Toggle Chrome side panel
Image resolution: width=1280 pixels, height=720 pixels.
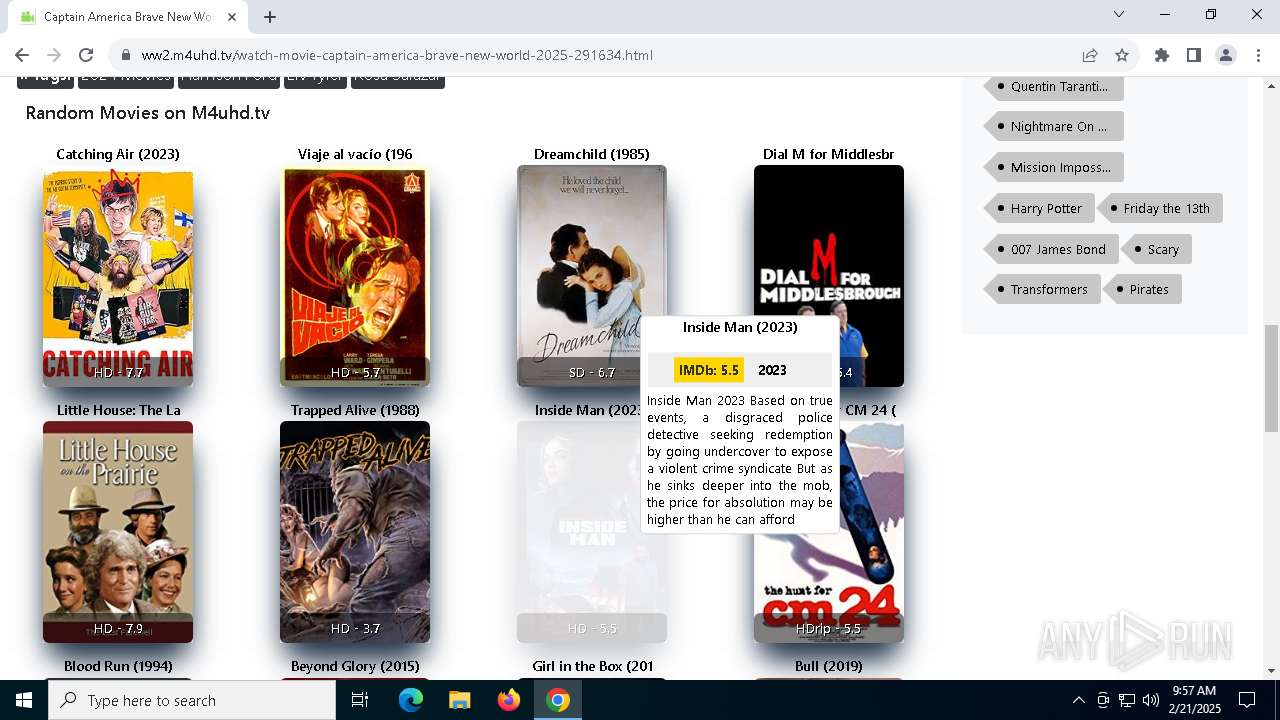point(1194,55)
